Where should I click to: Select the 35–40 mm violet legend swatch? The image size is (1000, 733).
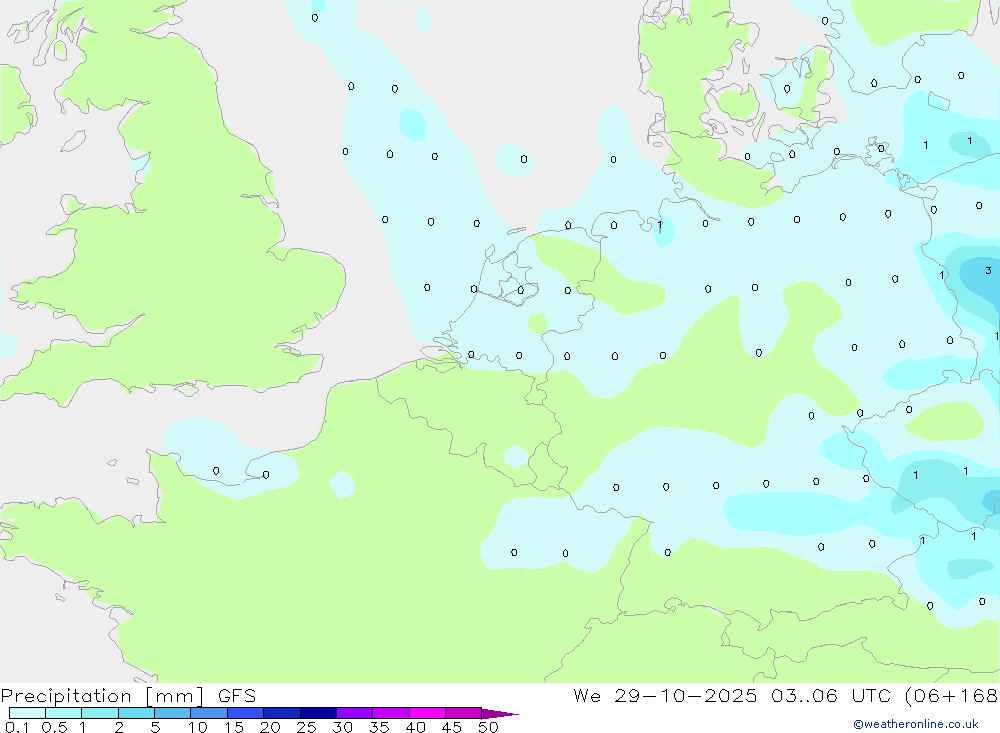point(391,713)
